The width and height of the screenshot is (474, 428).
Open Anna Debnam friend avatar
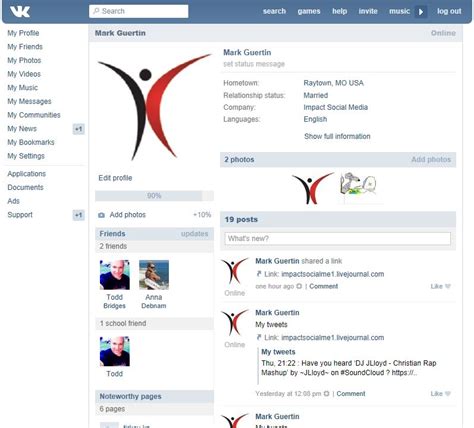154,275
